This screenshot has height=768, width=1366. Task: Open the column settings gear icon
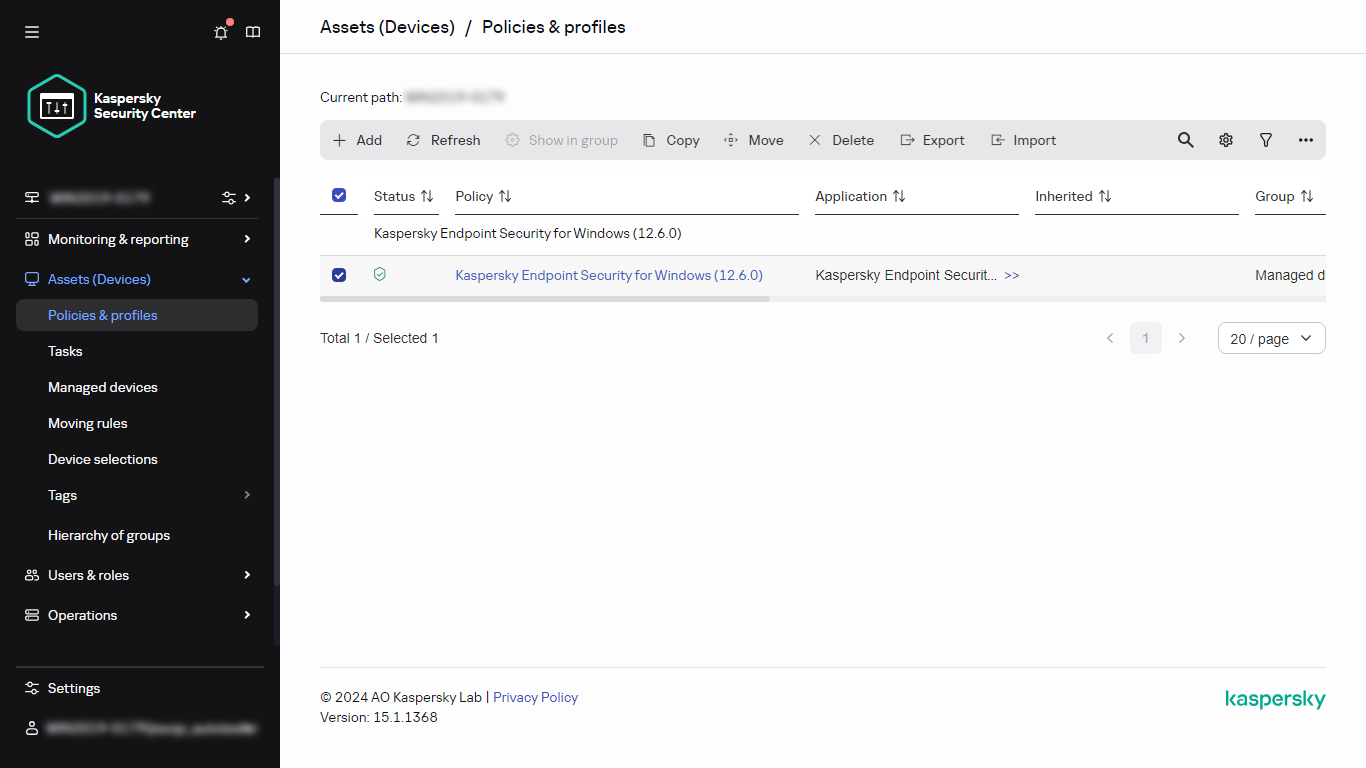click(1226, 140)
